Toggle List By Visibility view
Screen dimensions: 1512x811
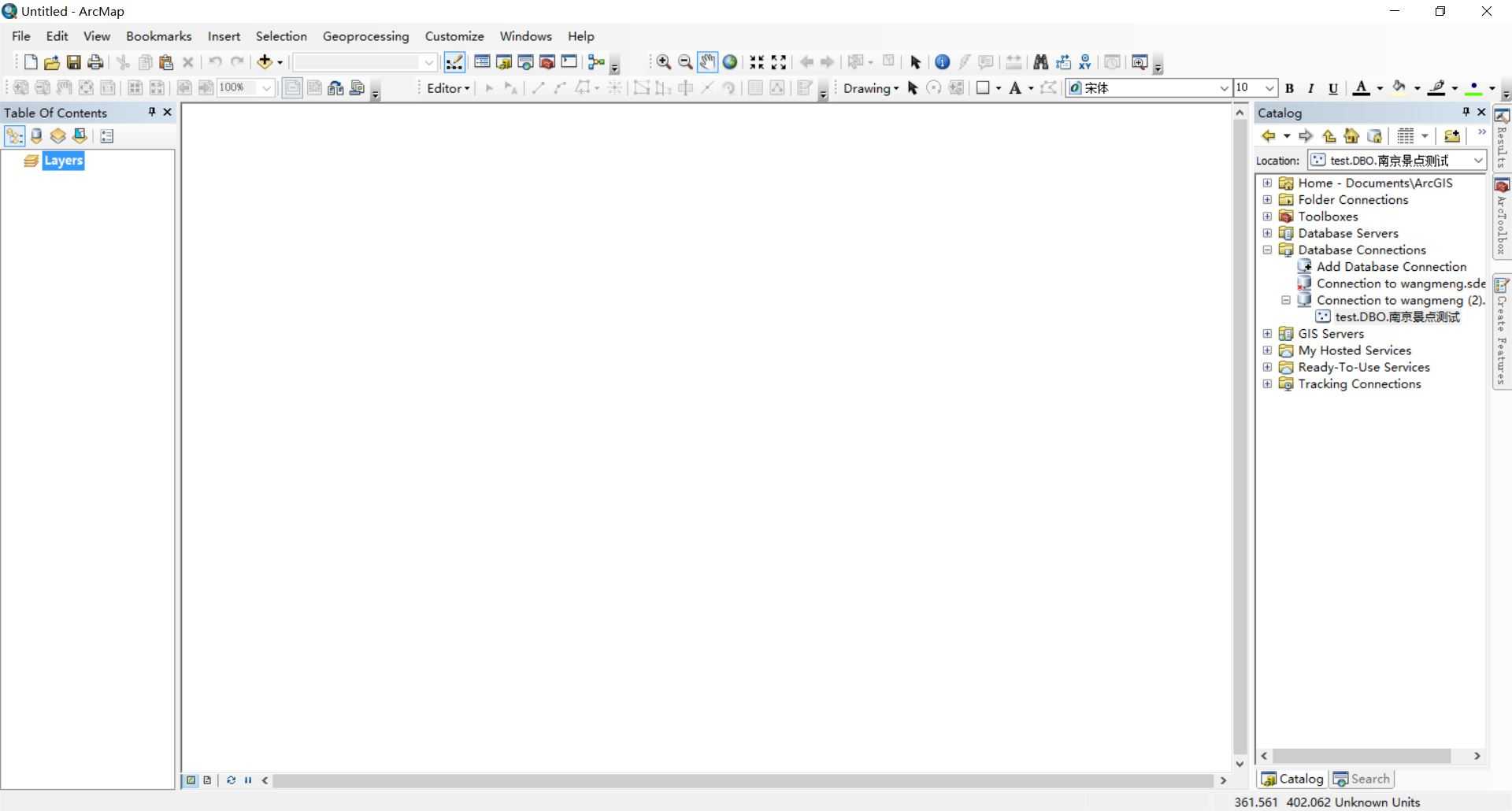[57, 136]
